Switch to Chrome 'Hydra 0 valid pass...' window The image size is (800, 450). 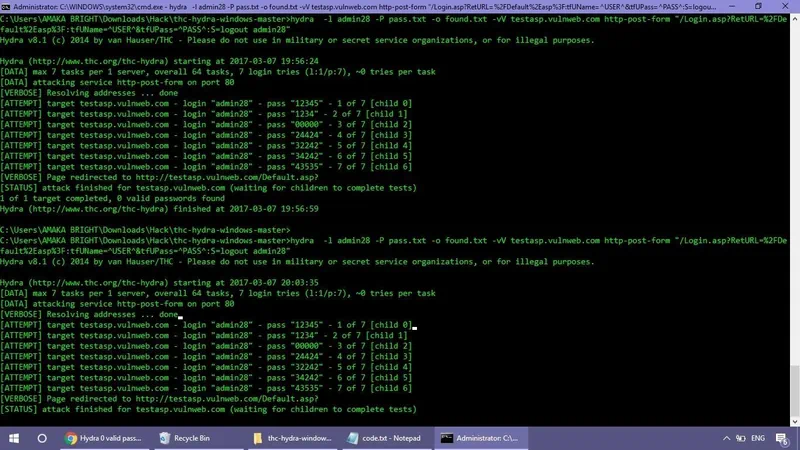point(104,438)
